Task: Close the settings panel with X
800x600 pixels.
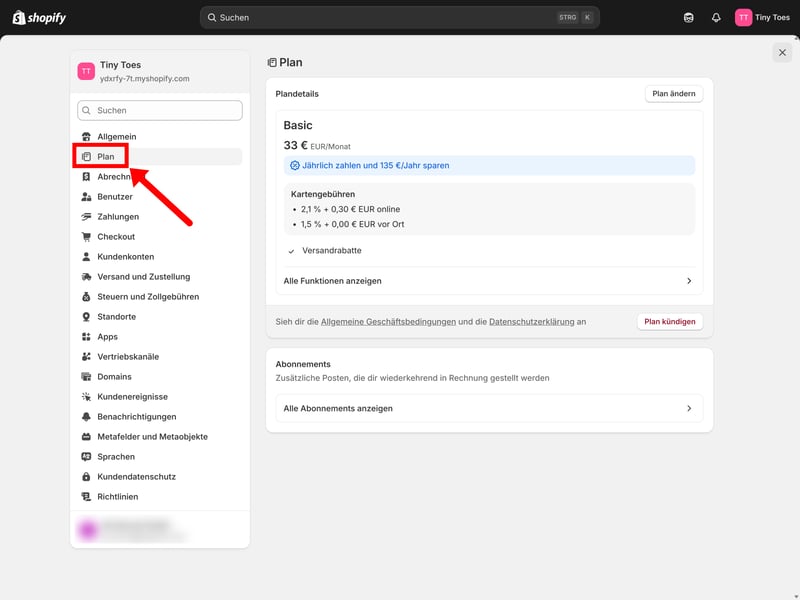Action: pos(782,53)
